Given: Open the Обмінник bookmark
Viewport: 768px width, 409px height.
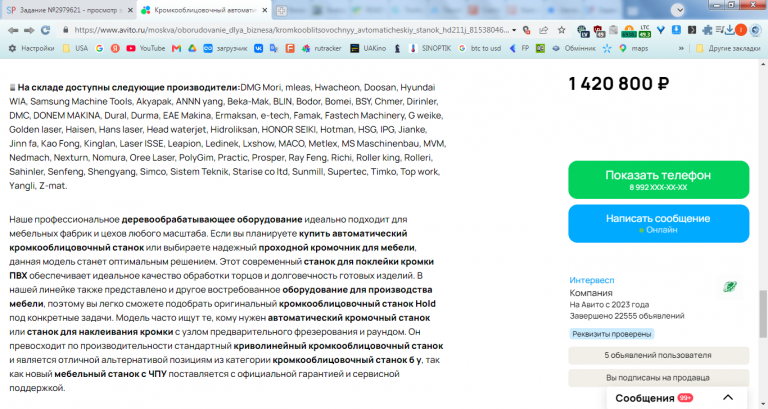Looking at the screenshot, I should point(574,48).
